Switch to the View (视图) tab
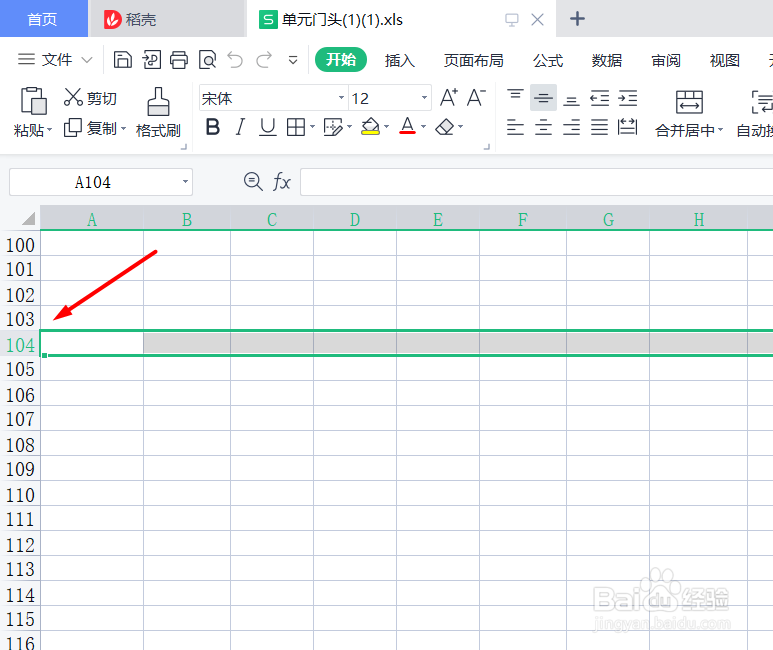The width and height of the screenshot is (773, 650). 724,60
